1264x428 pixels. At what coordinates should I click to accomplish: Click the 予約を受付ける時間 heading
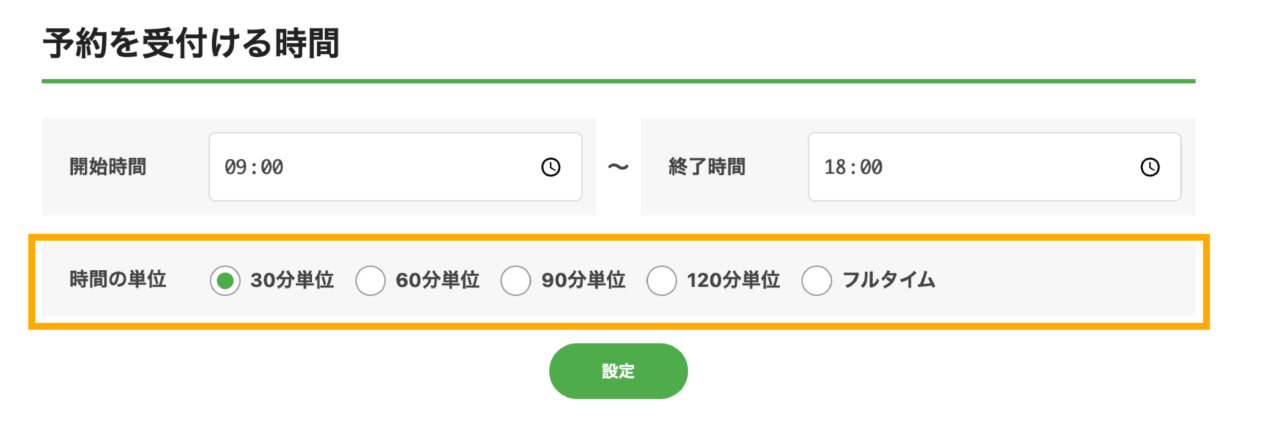click(x=190, y=44)
